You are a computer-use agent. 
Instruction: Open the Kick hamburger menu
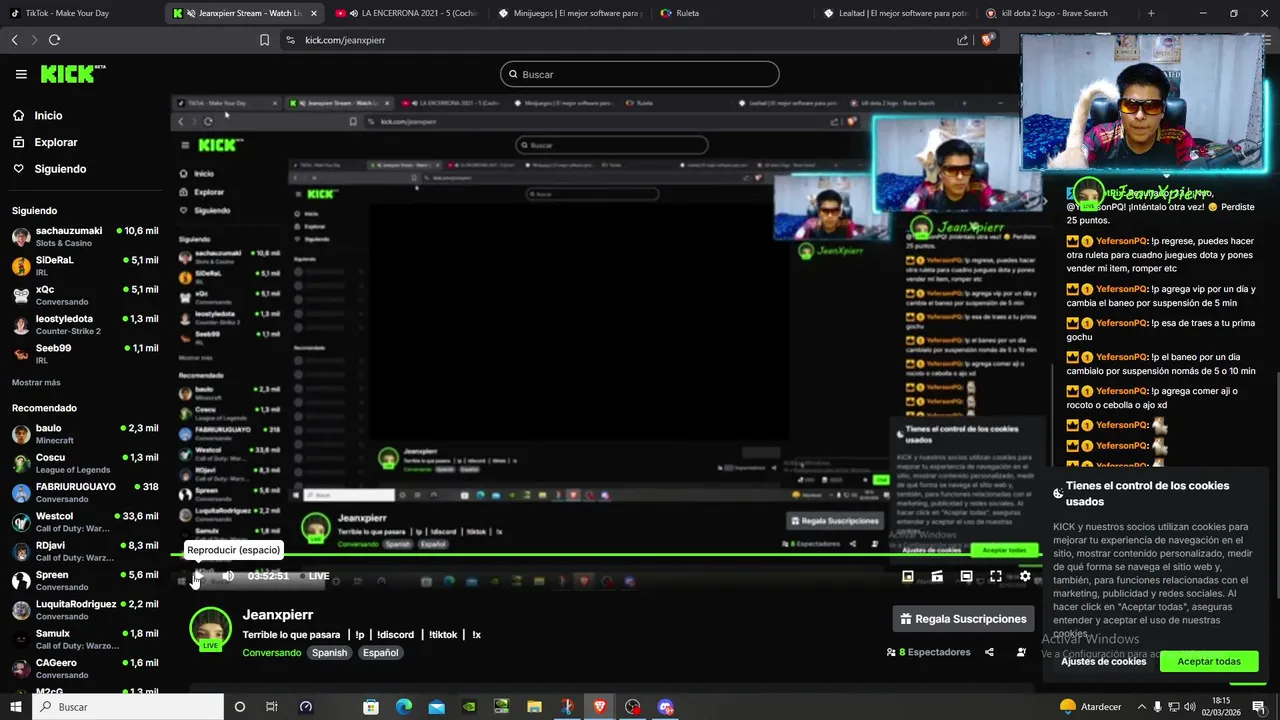21,74
